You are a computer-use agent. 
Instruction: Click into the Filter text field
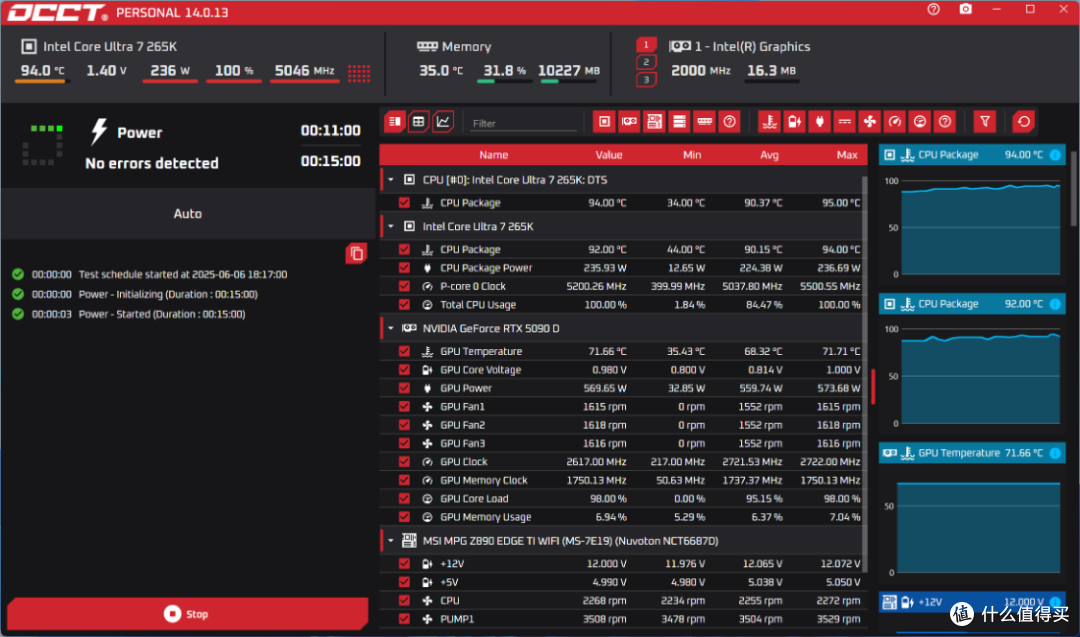click(523, 123)
